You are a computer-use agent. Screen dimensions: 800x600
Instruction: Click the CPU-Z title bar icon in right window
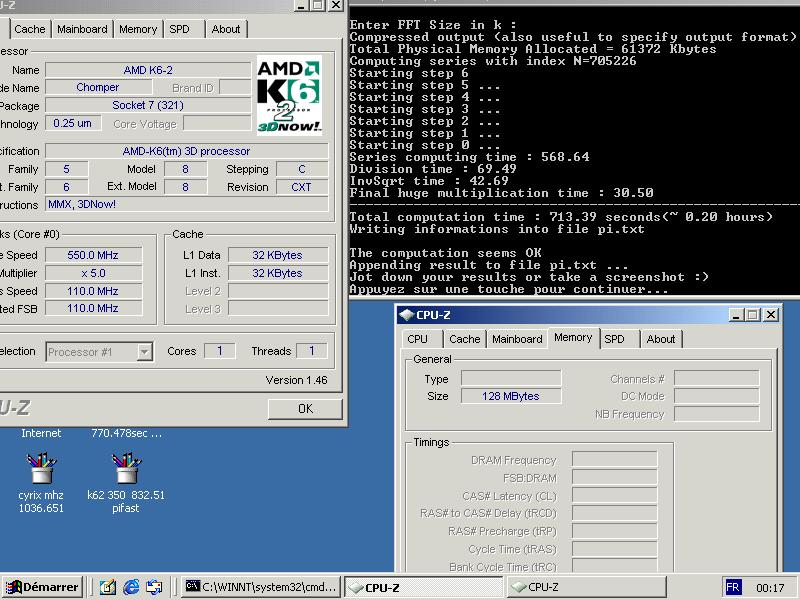point(406,315)
